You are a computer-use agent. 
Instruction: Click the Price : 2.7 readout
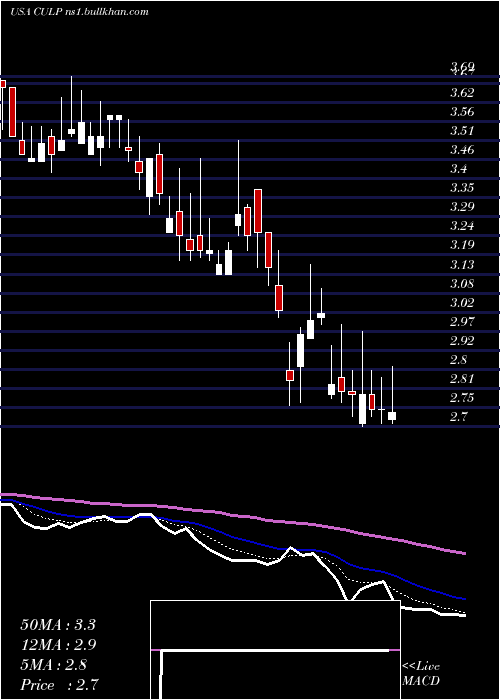(x=59, y=685)
